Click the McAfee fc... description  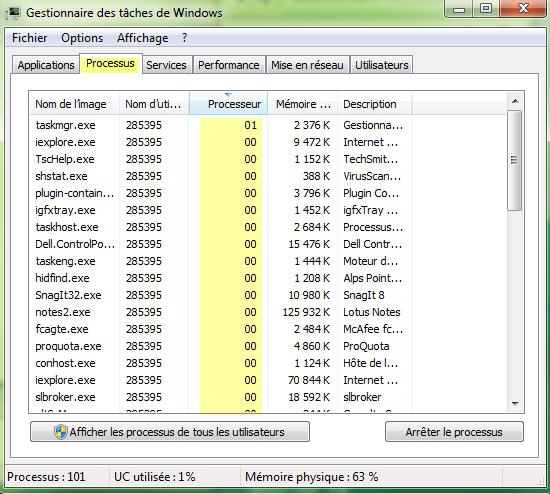click(x=373, y=329)
